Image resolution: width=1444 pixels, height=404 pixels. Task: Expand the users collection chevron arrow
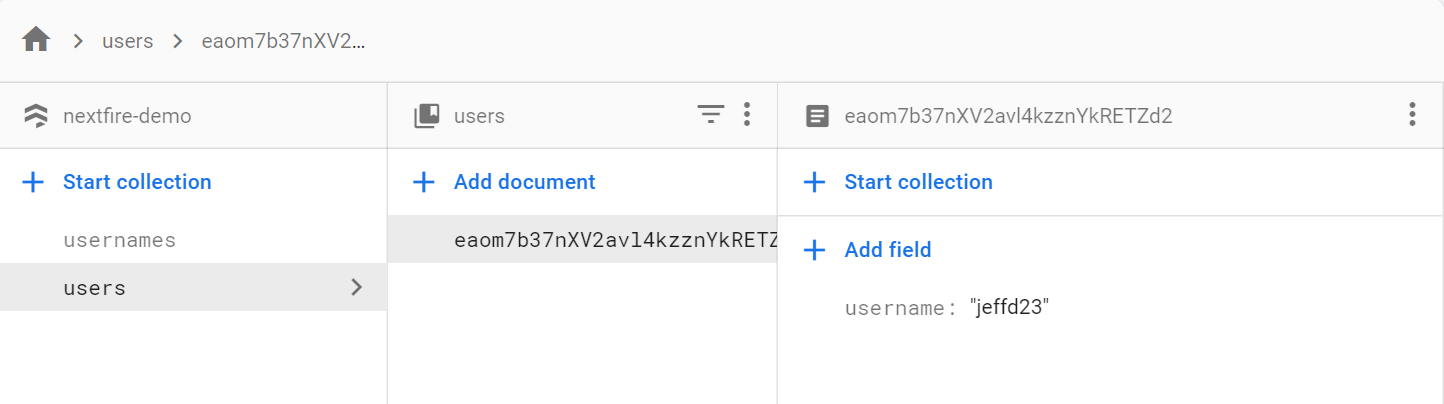coord(357,288)
